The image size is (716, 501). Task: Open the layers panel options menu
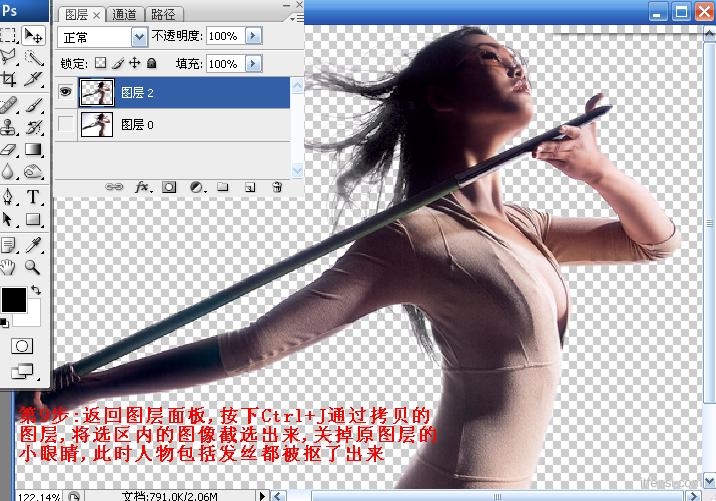(x=297, y=18)
